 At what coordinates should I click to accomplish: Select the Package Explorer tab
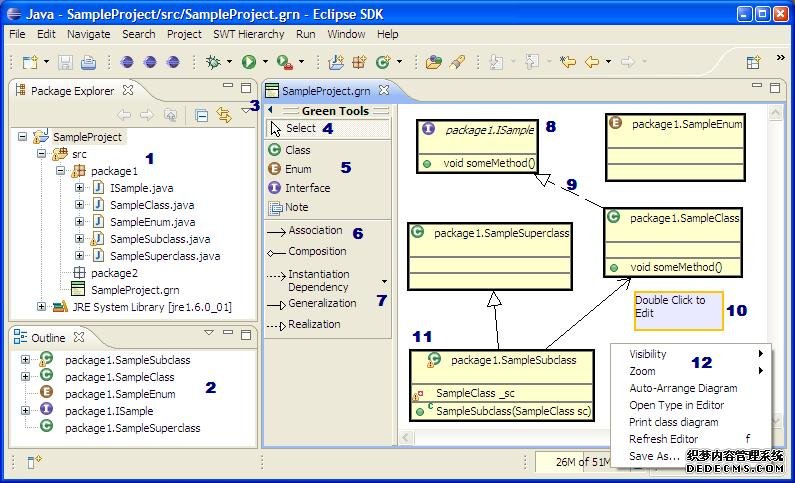tap(72, 91)
